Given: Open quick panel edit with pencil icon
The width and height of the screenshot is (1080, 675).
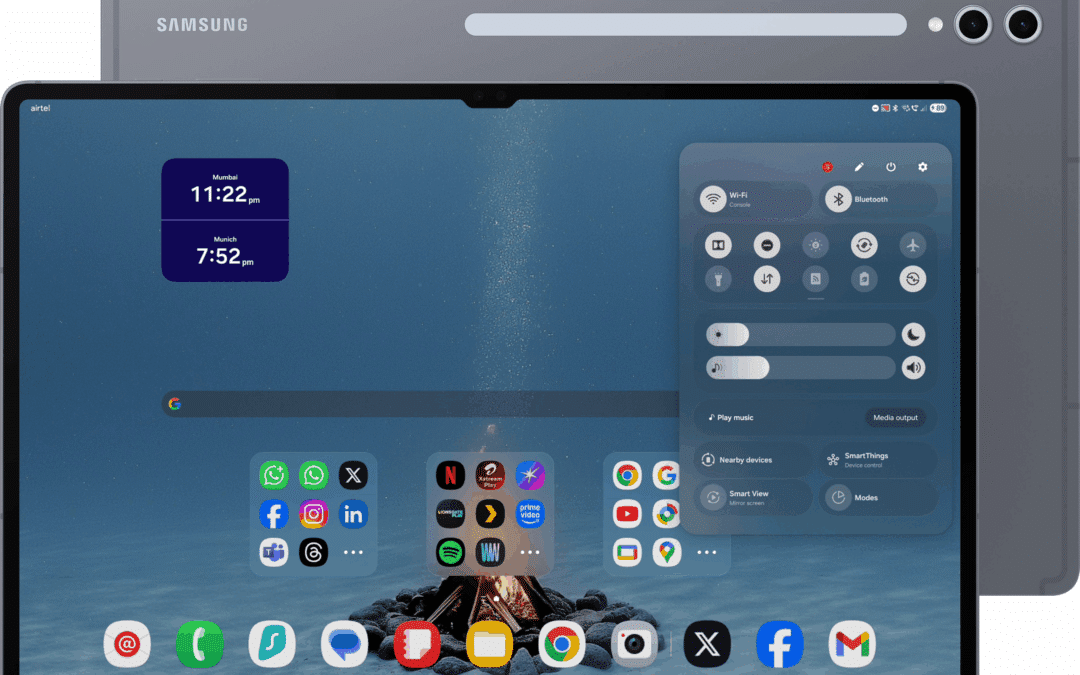Looking at the screenshot, I should pos(859,167).
